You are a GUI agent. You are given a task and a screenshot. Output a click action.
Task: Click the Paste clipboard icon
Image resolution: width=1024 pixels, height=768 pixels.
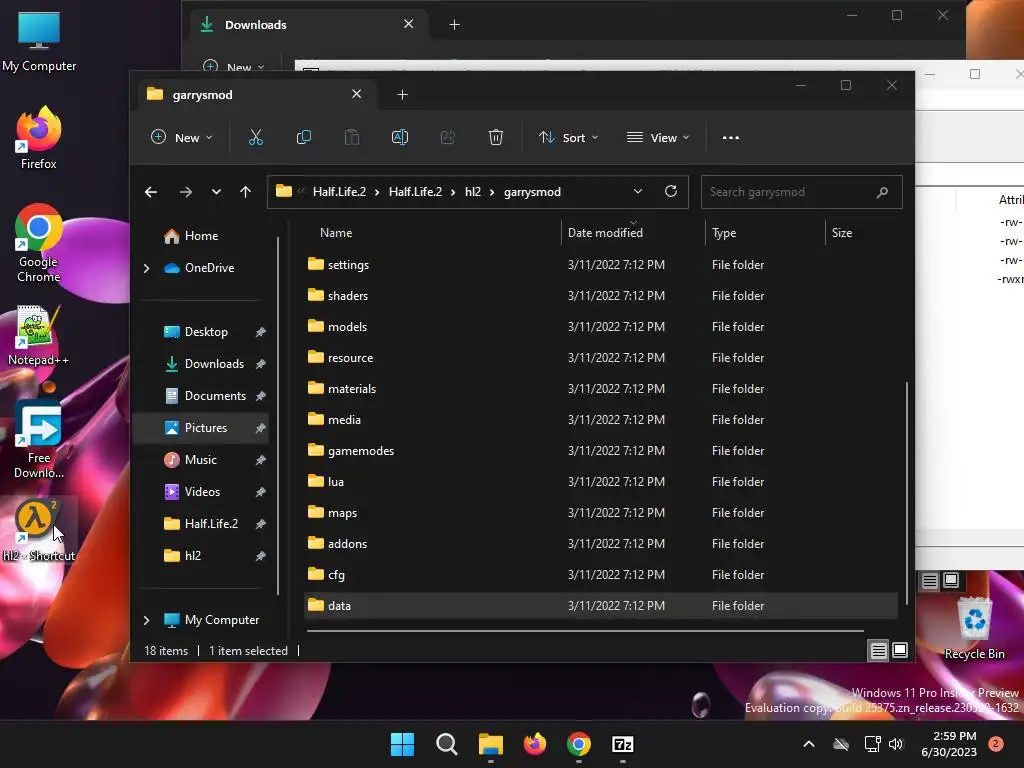[352, 138]
